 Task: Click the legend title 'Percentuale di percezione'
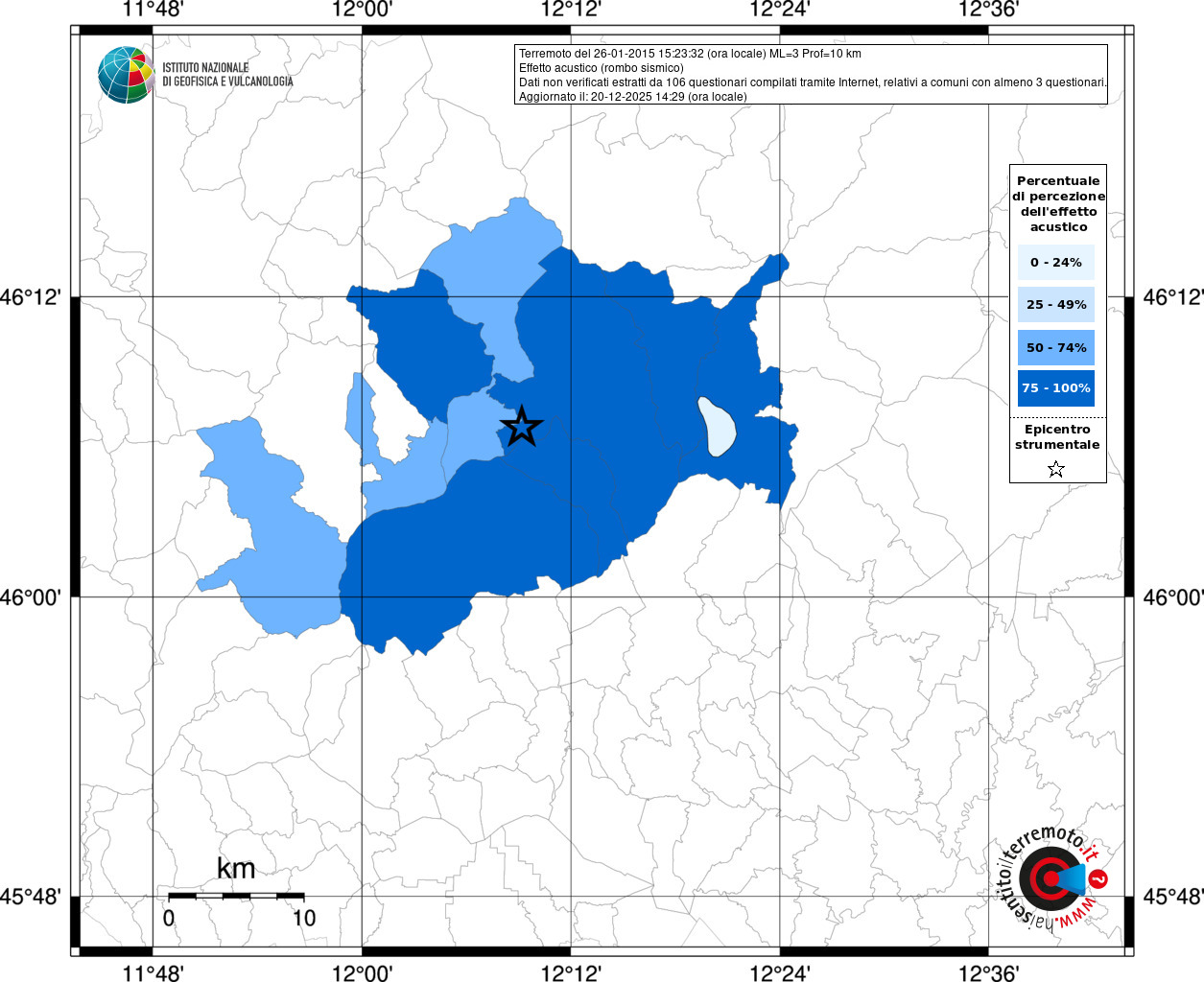point(1058,203)
